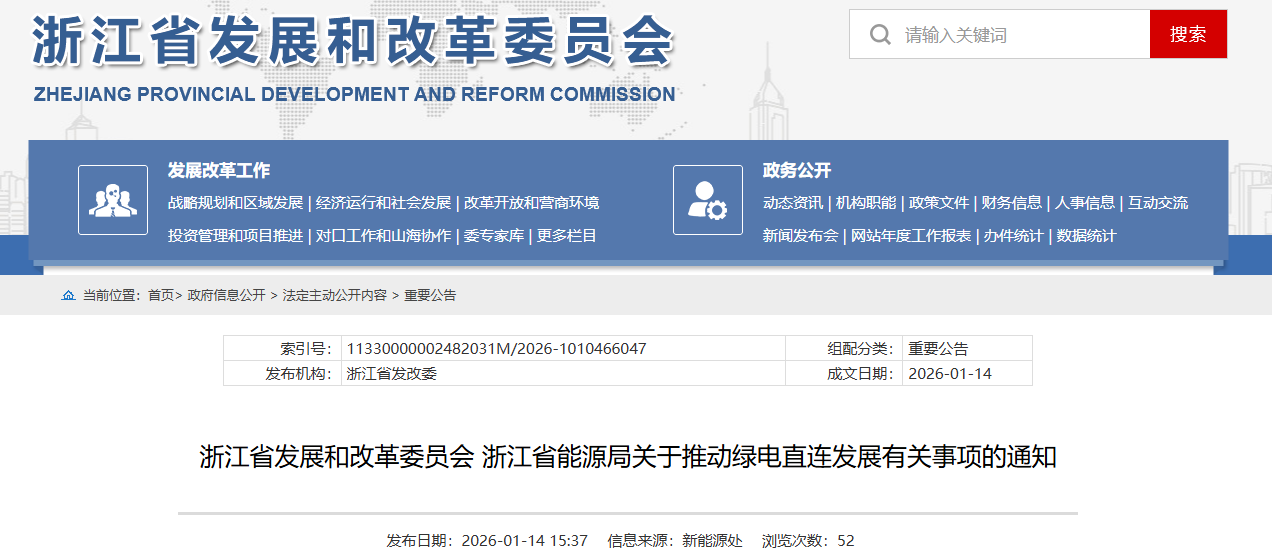Open the 委专家库 link
This screenshot has width=1272, height=559.
click(x=494, y=236)
